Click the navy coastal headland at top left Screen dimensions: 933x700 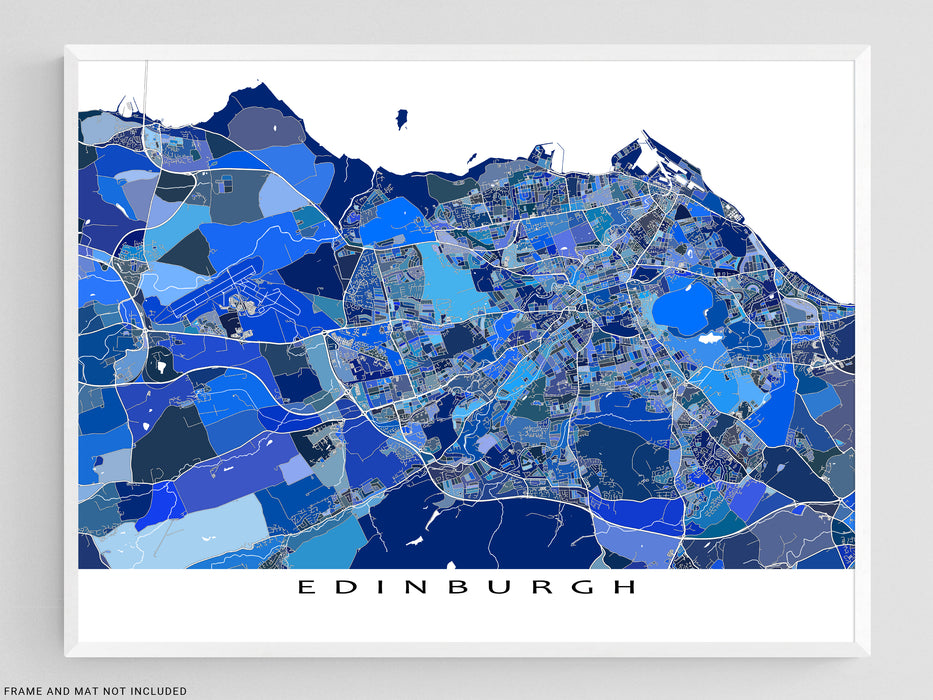click(x=248, y=98)
